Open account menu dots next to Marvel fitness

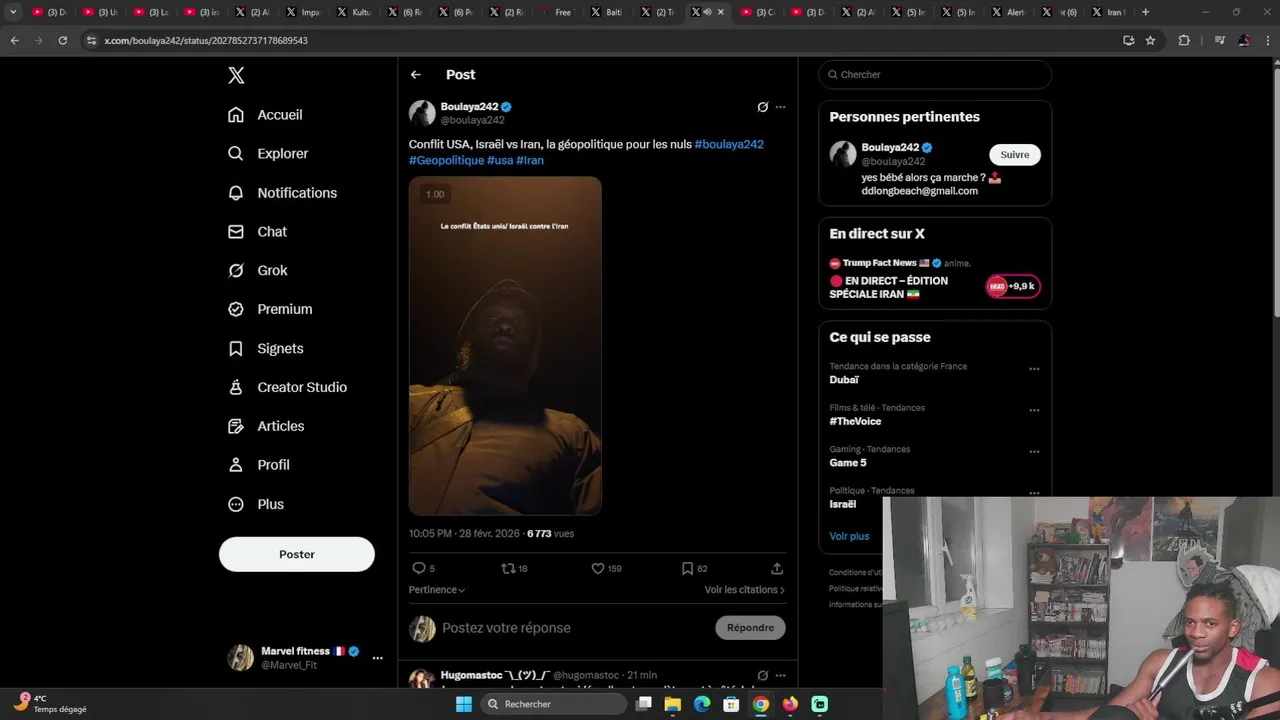tap(377, 658)
